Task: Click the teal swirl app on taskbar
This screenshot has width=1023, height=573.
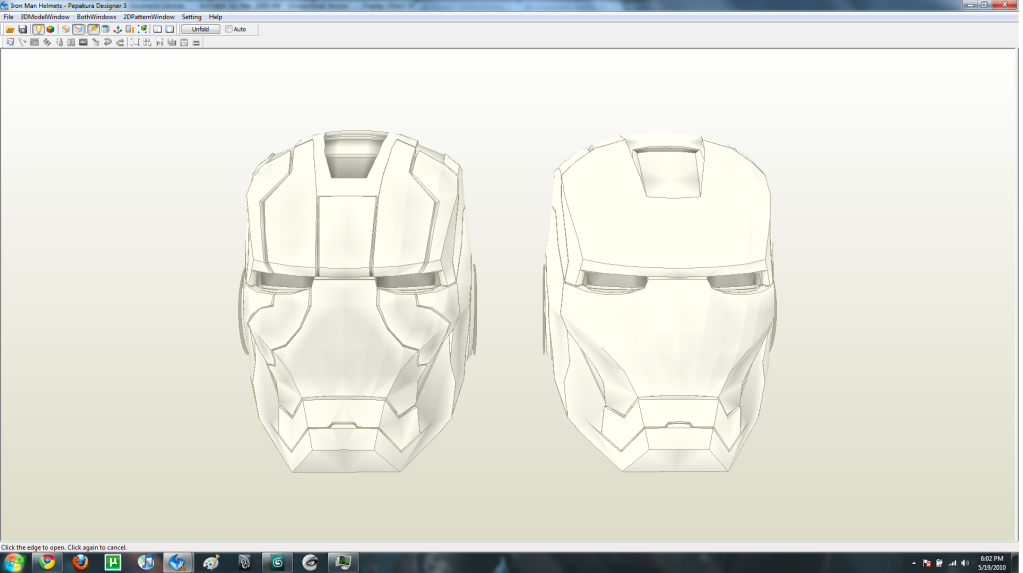Action: coord(277,562)
